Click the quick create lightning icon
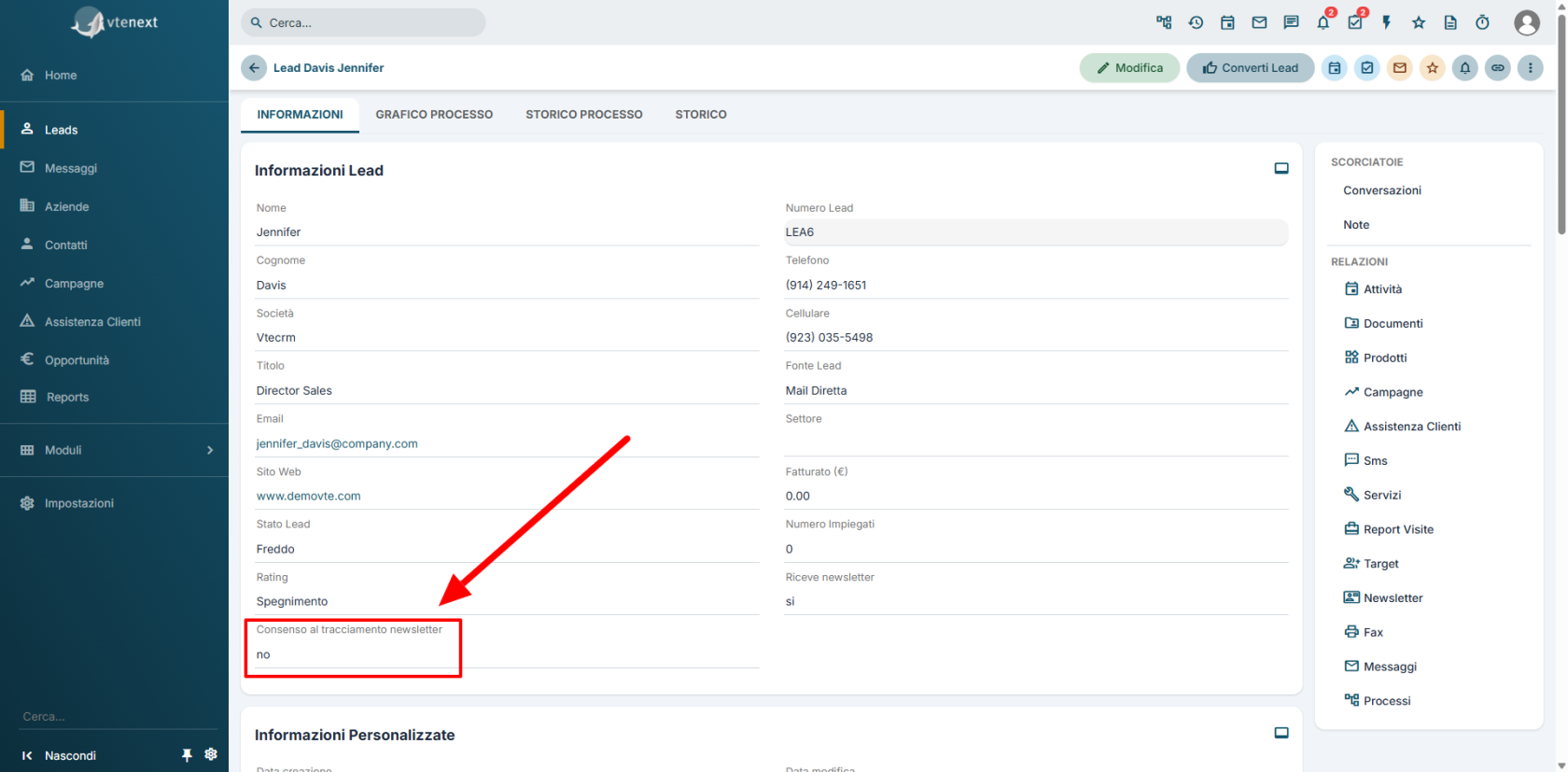Image resolution: width=1568 pixels, height=772 pixels. 1387,22
